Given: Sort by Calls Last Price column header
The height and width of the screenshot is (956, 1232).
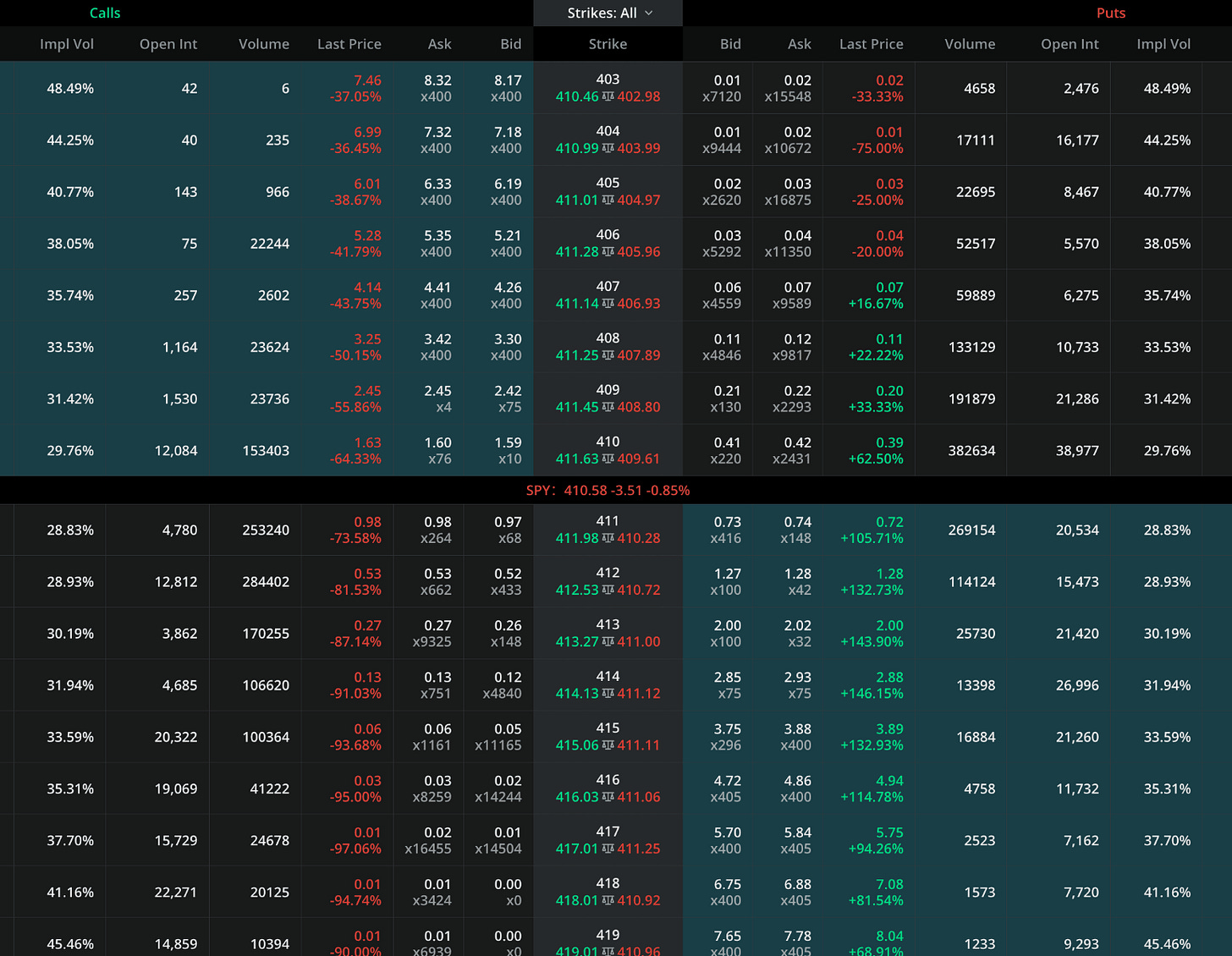Looking at the screenshot, I should [349, 44].
